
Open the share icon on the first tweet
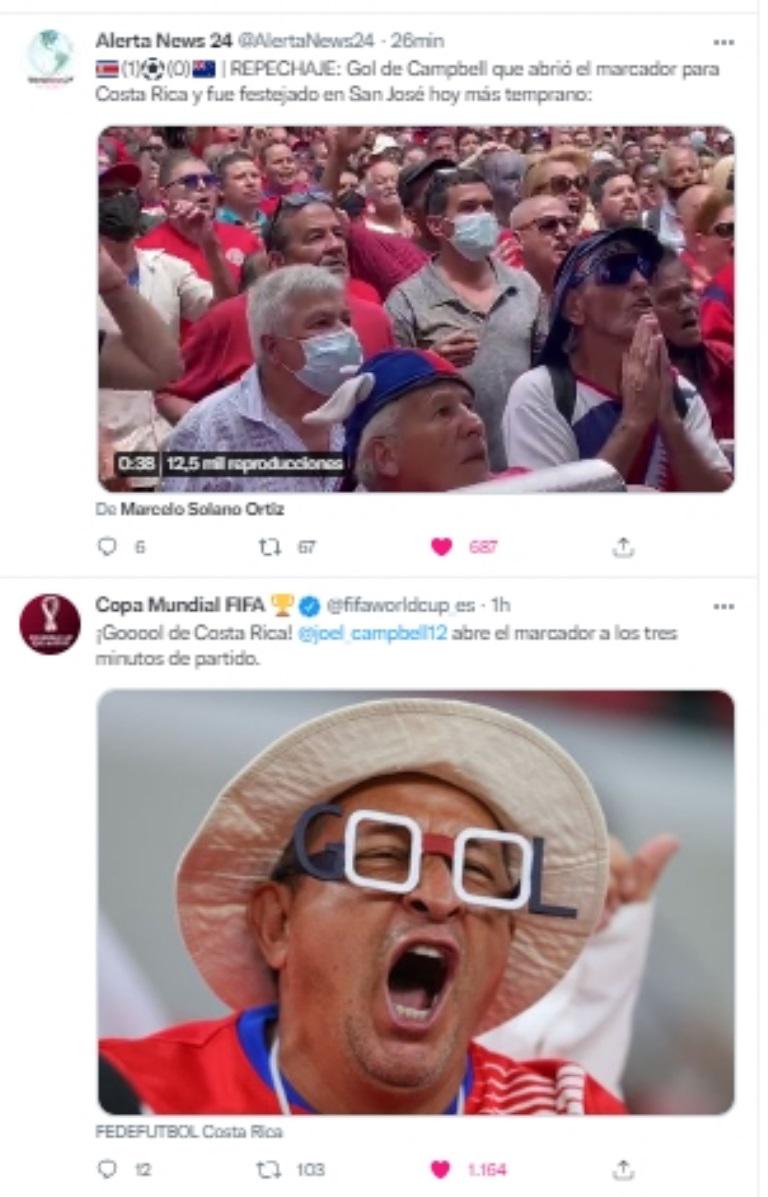point(624,545)
